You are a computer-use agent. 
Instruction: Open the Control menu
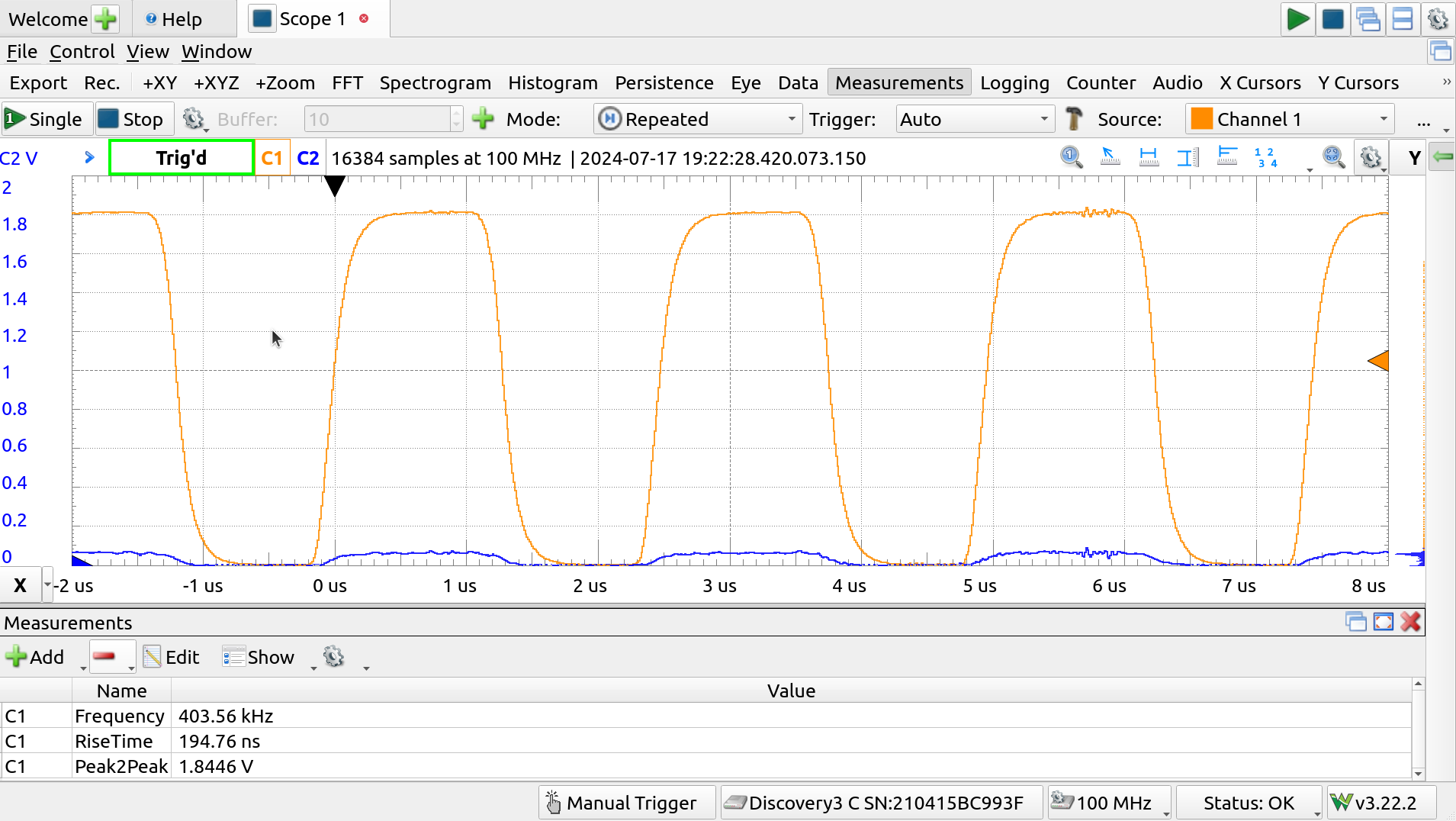pyautogui.click(x=82, y=51)
